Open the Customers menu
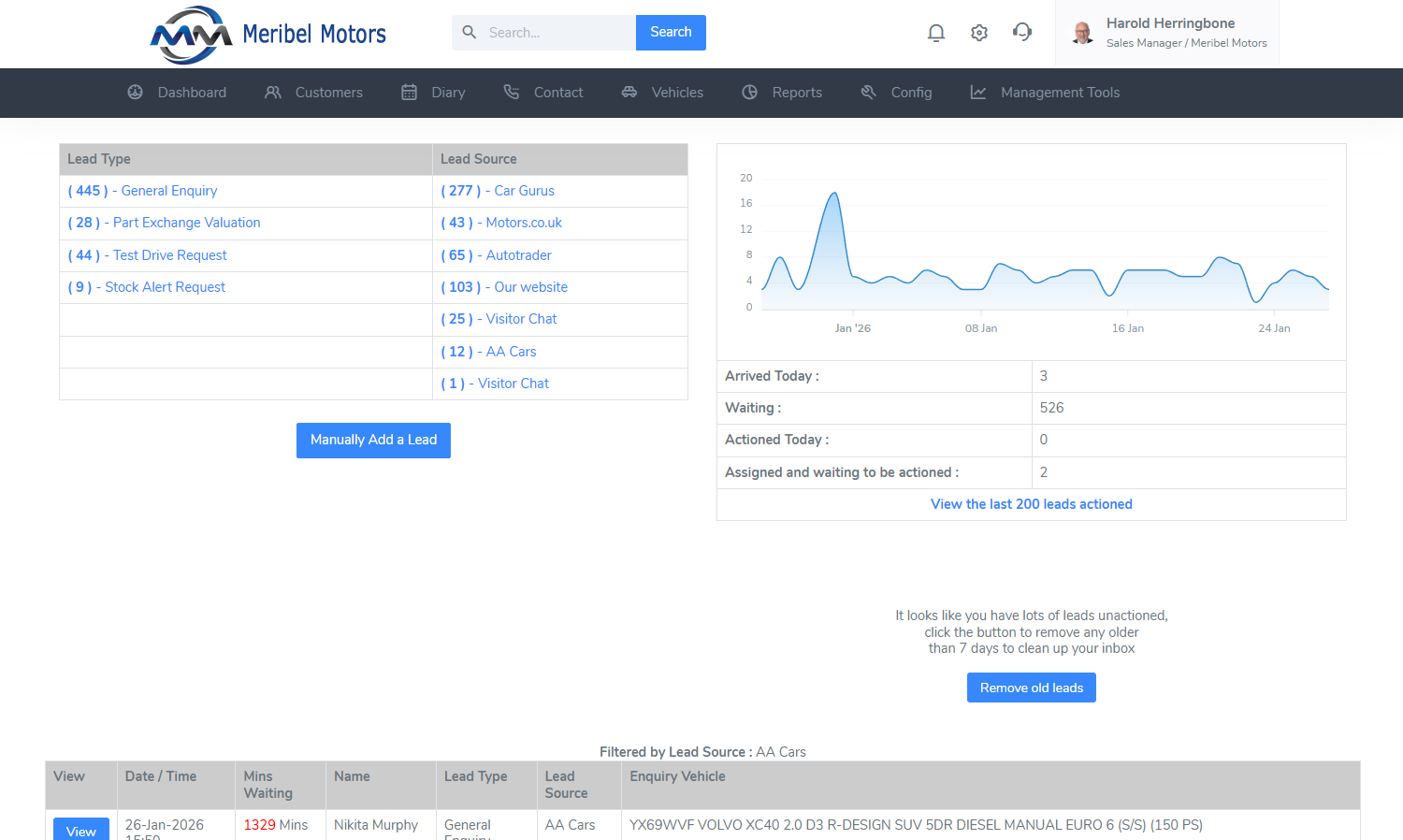The width and height of the screenshot is (1403, 840). [x=313, y=93]
